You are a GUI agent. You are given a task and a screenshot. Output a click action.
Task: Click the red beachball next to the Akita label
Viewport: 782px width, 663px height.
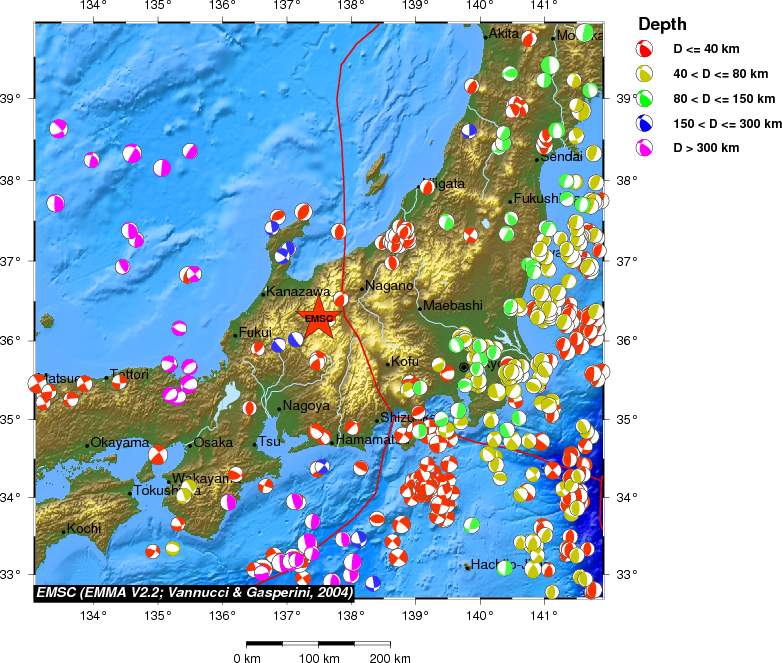529,38
